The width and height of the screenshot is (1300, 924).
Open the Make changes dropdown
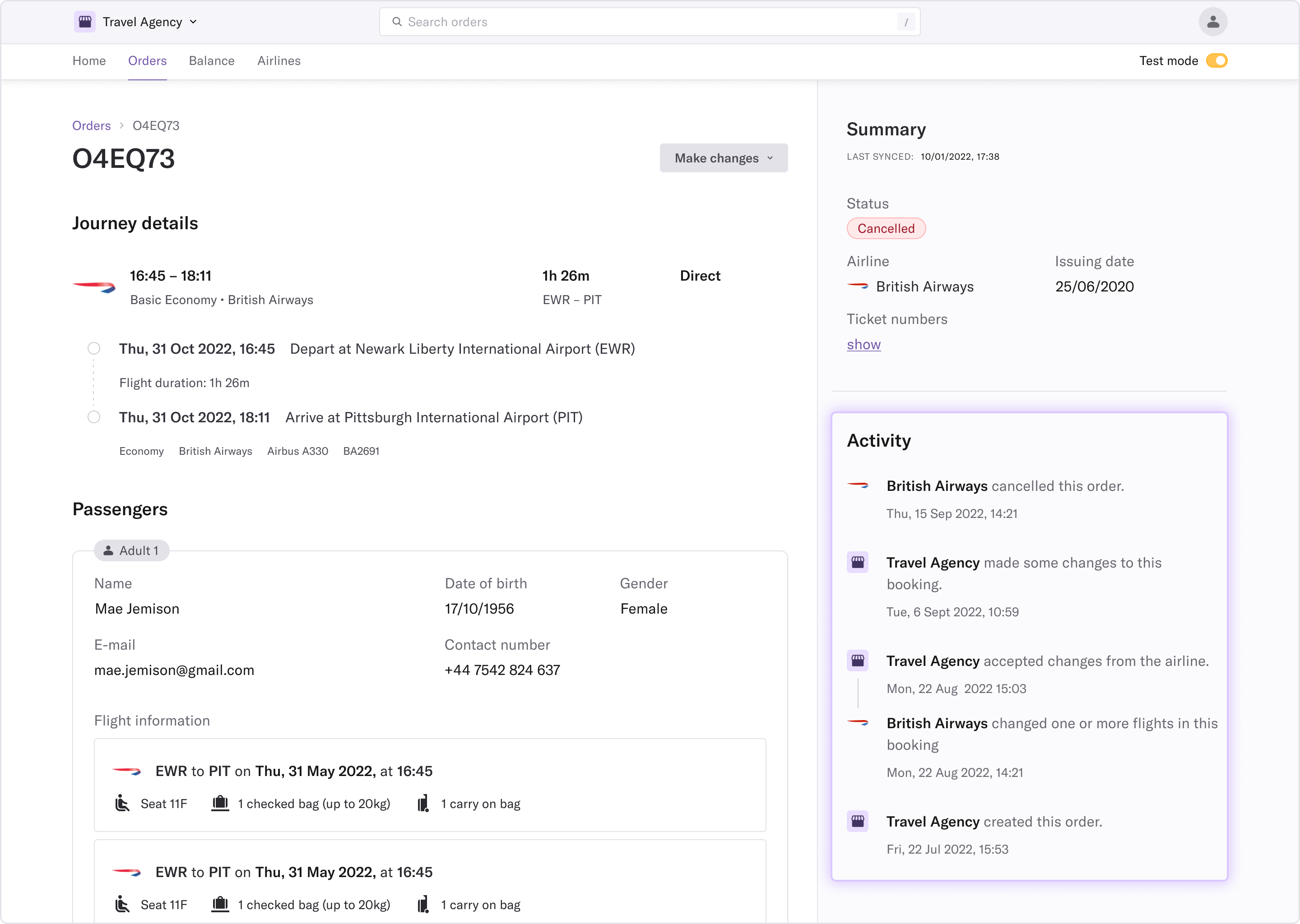point(724,158)
